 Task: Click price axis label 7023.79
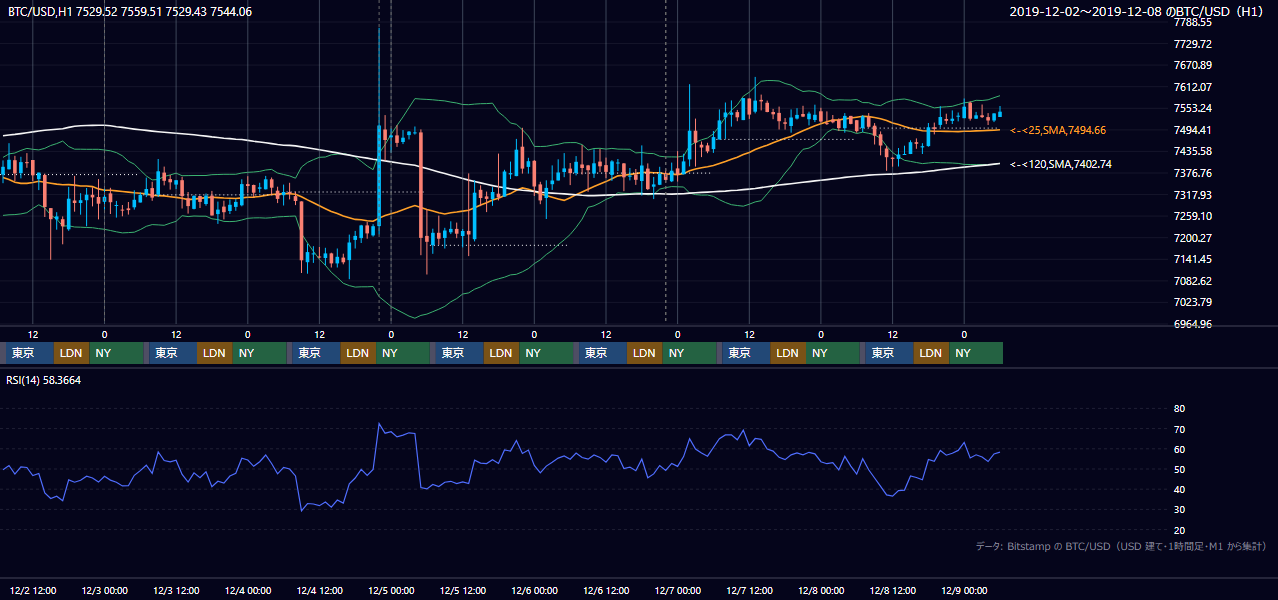(x=1193, y=302)
